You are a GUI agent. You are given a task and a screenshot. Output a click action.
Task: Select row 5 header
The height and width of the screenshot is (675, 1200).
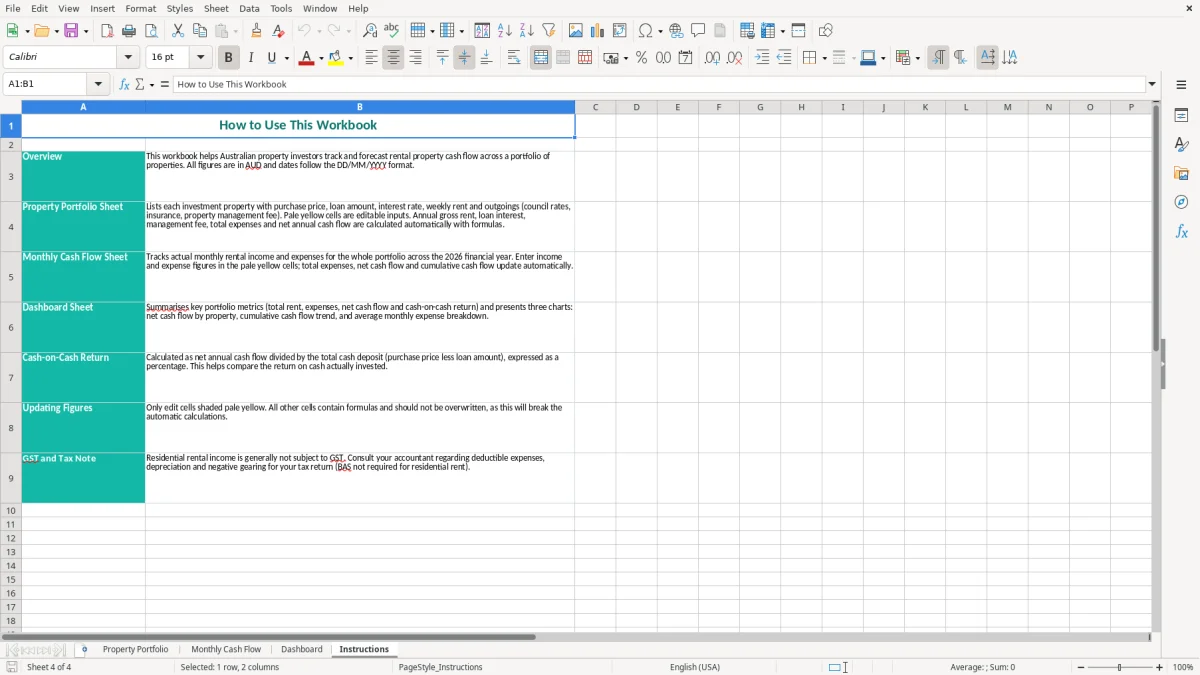11,277
